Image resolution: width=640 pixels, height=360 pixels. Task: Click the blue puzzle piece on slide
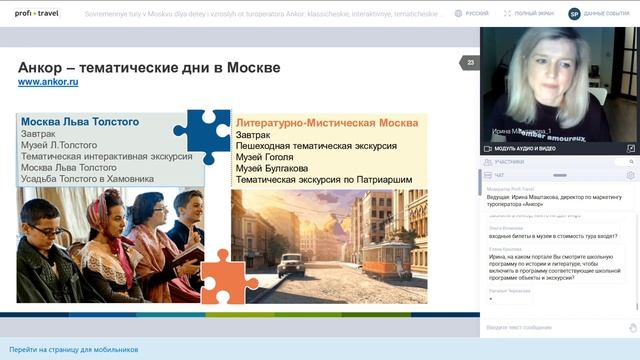pos(203,136)
